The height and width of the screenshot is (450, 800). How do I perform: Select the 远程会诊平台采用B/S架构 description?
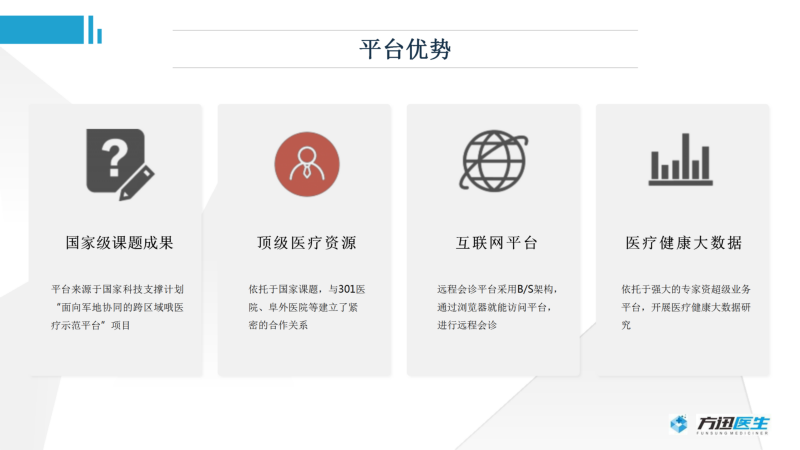[497, 307]
